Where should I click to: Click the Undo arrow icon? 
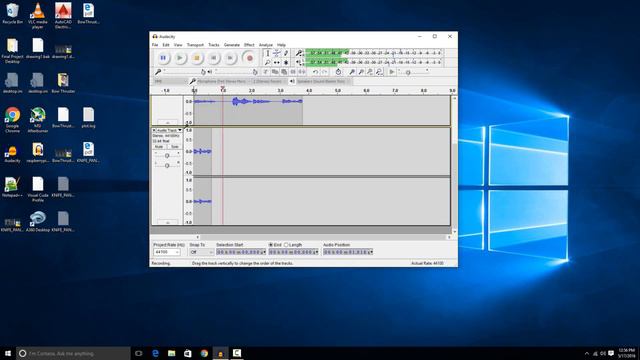pos(315,72)
